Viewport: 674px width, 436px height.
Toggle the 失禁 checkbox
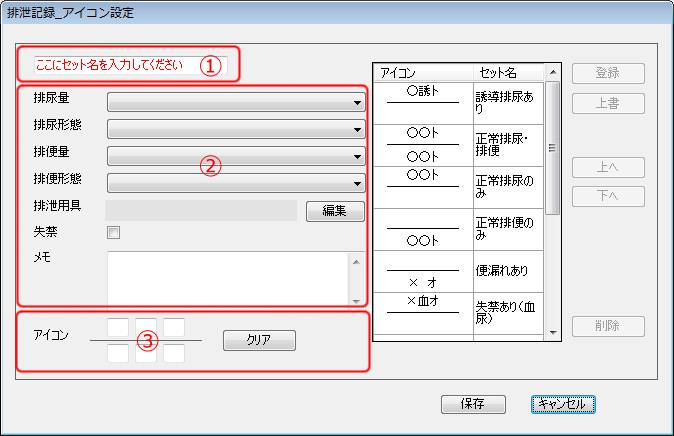(113, 233)
